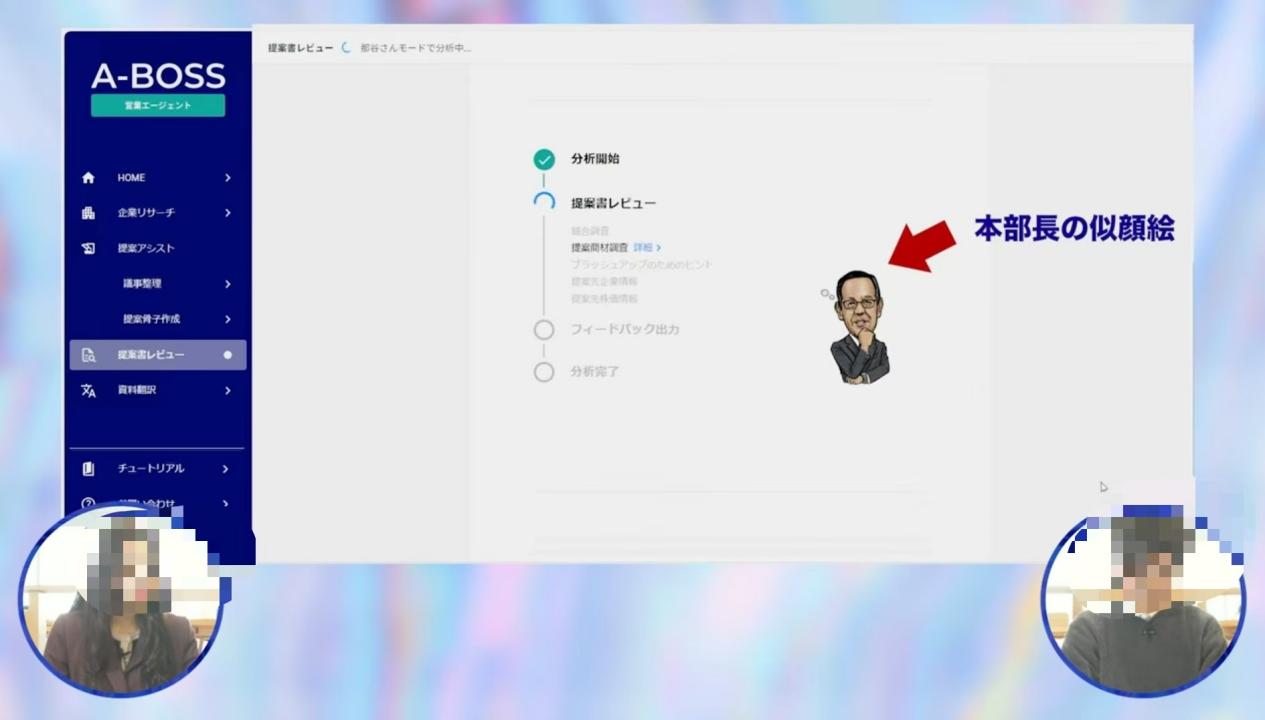Click the 企業リサーチ building icon

88,213
